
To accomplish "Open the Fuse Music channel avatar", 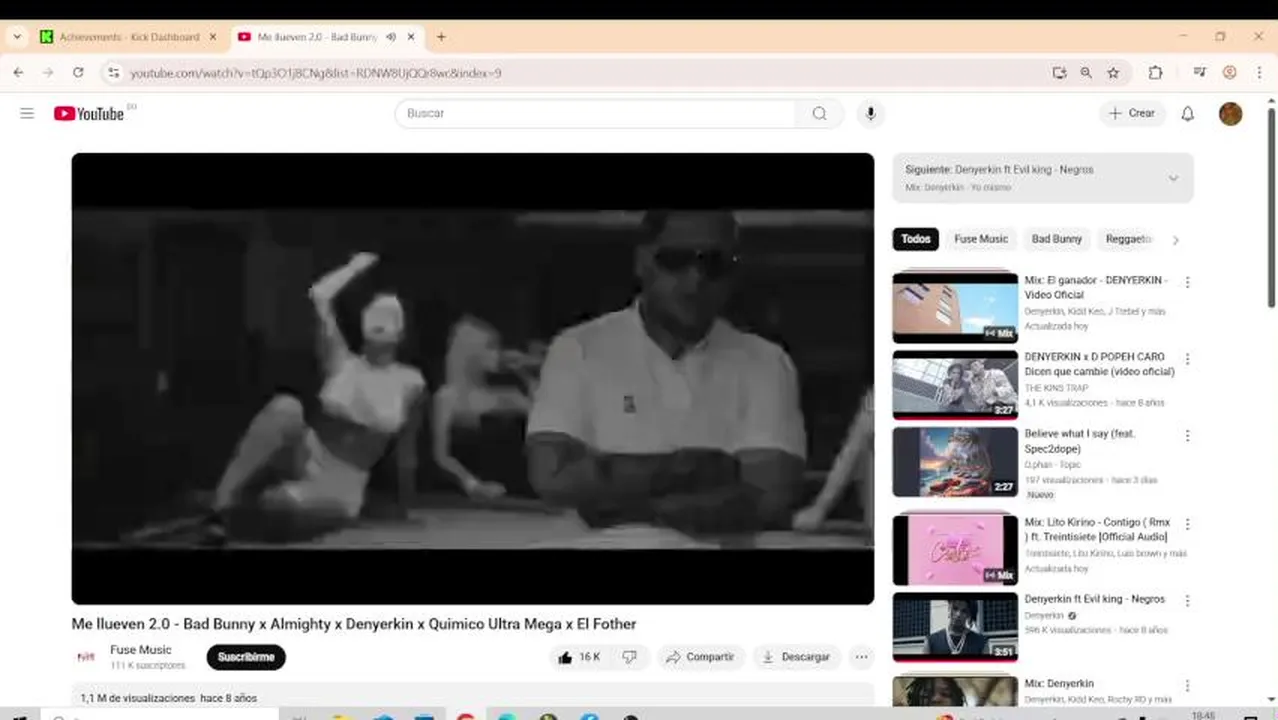I will tap(86, 657).
